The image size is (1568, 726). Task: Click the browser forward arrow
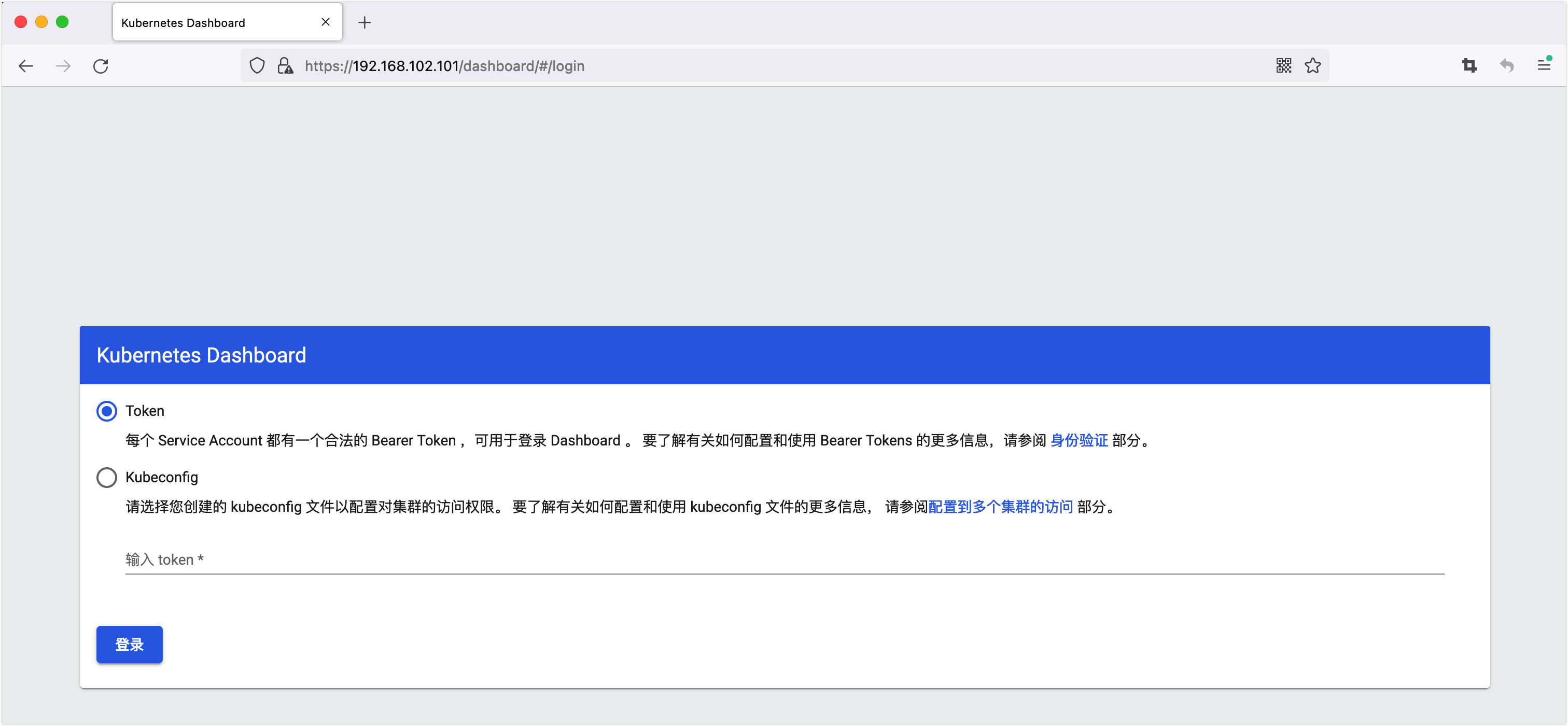63,66
